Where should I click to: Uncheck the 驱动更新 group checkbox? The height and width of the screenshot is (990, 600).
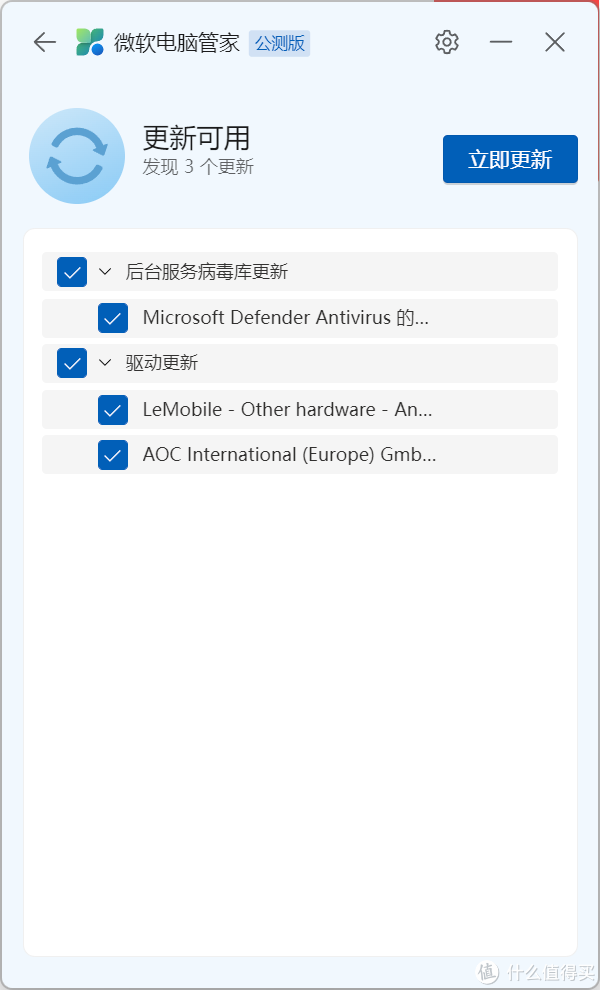tap(72, 363)
